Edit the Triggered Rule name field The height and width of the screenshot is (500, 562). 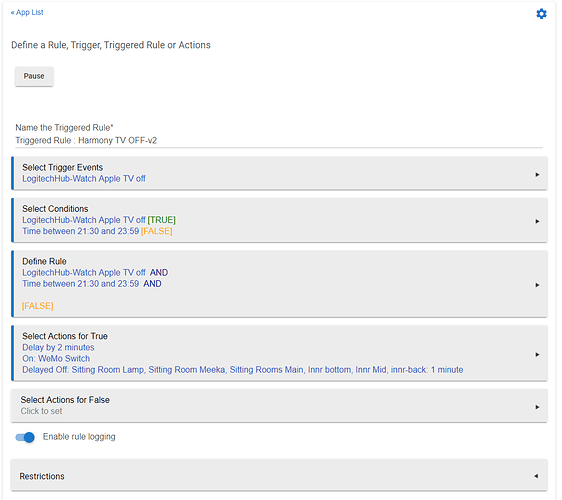[279, 141]
